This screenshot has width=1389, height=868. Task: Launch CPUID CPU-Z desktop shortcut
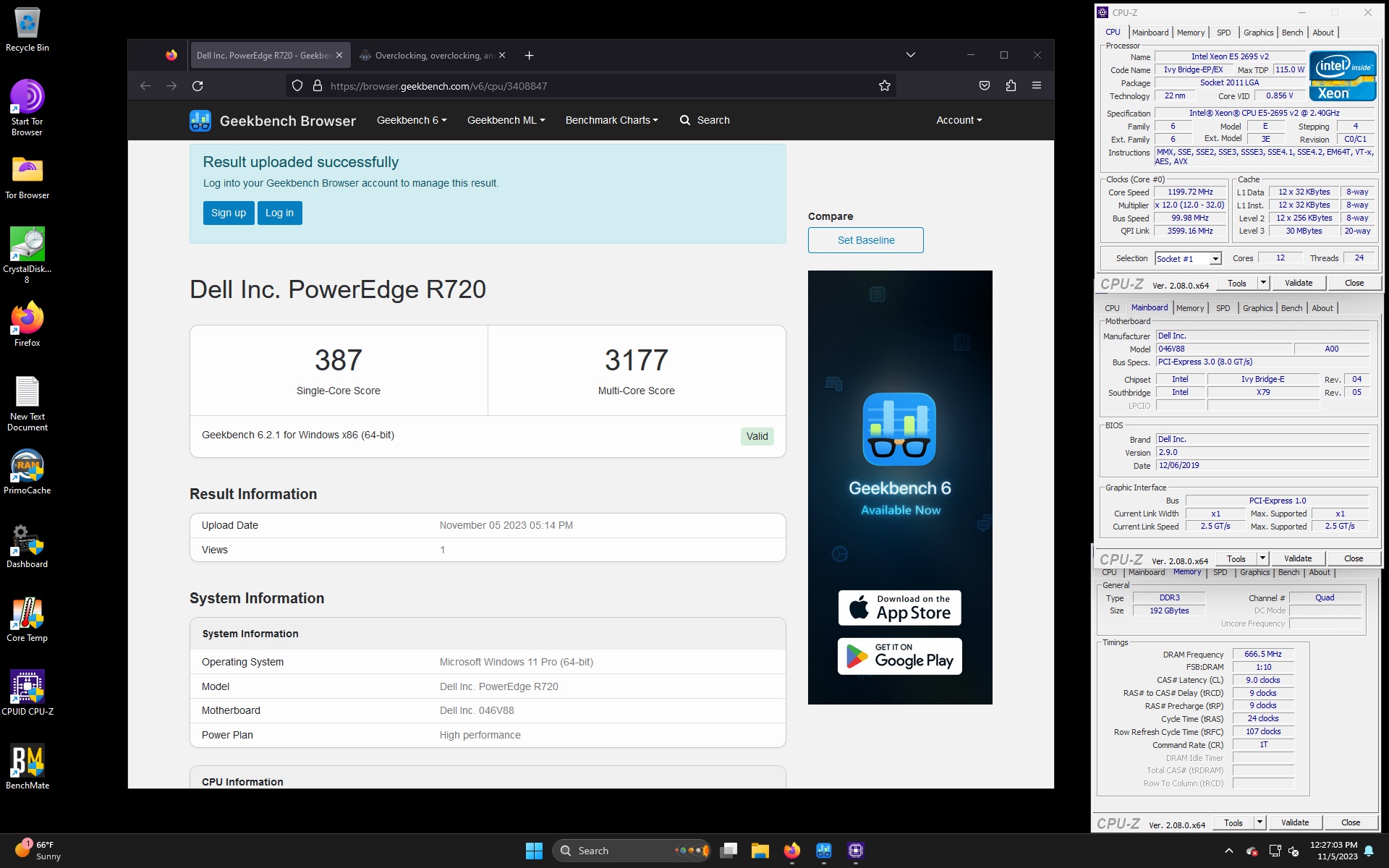click(27, 694)
